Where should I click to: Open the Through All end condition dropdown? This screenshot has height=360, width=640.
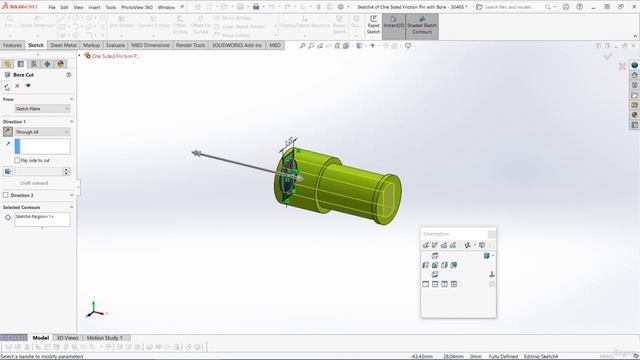42,132
